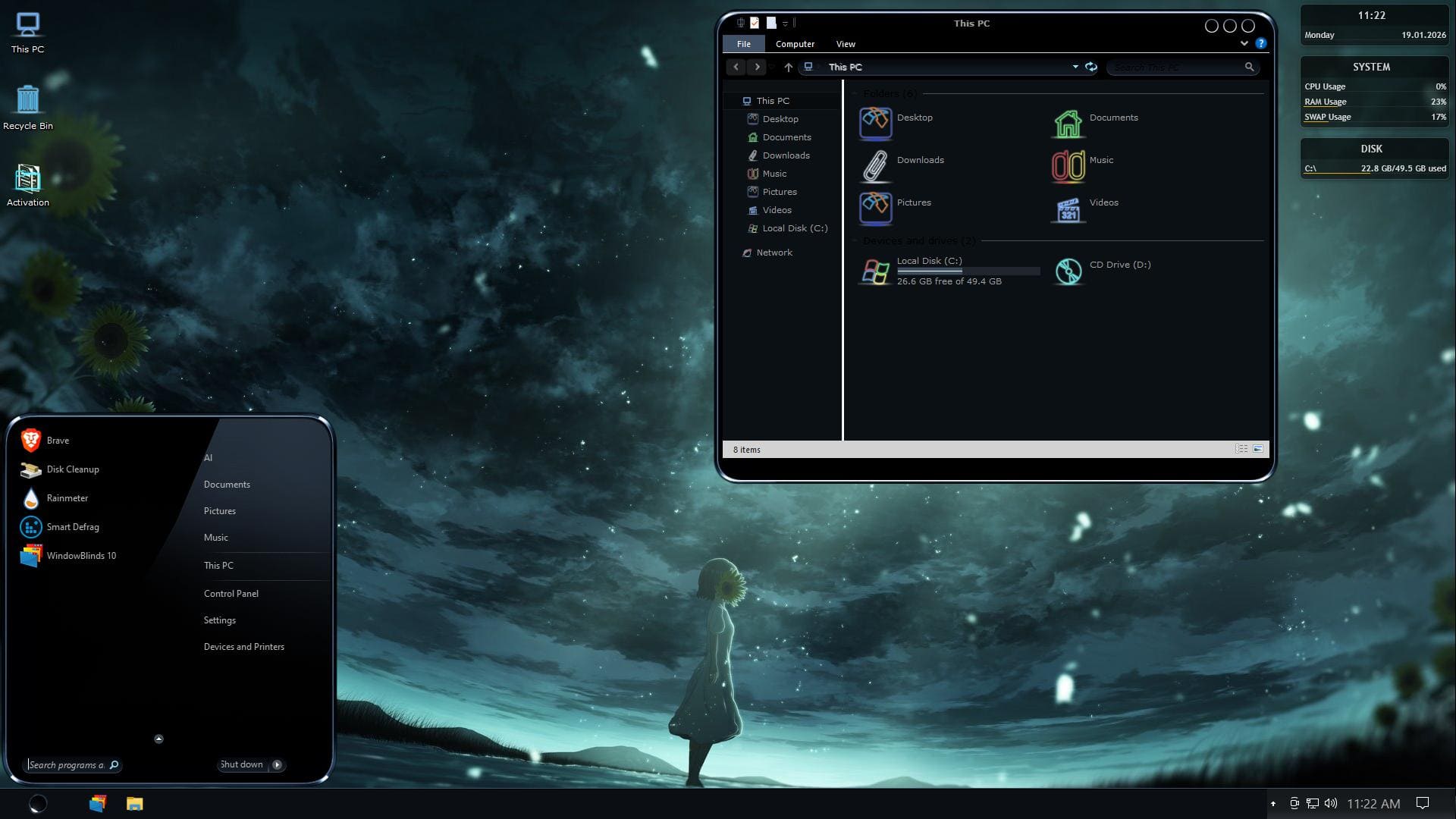Viewport: 1456px width, 819px height.
Task: Open the View ribbon tab
Action: tap(846, 44)
